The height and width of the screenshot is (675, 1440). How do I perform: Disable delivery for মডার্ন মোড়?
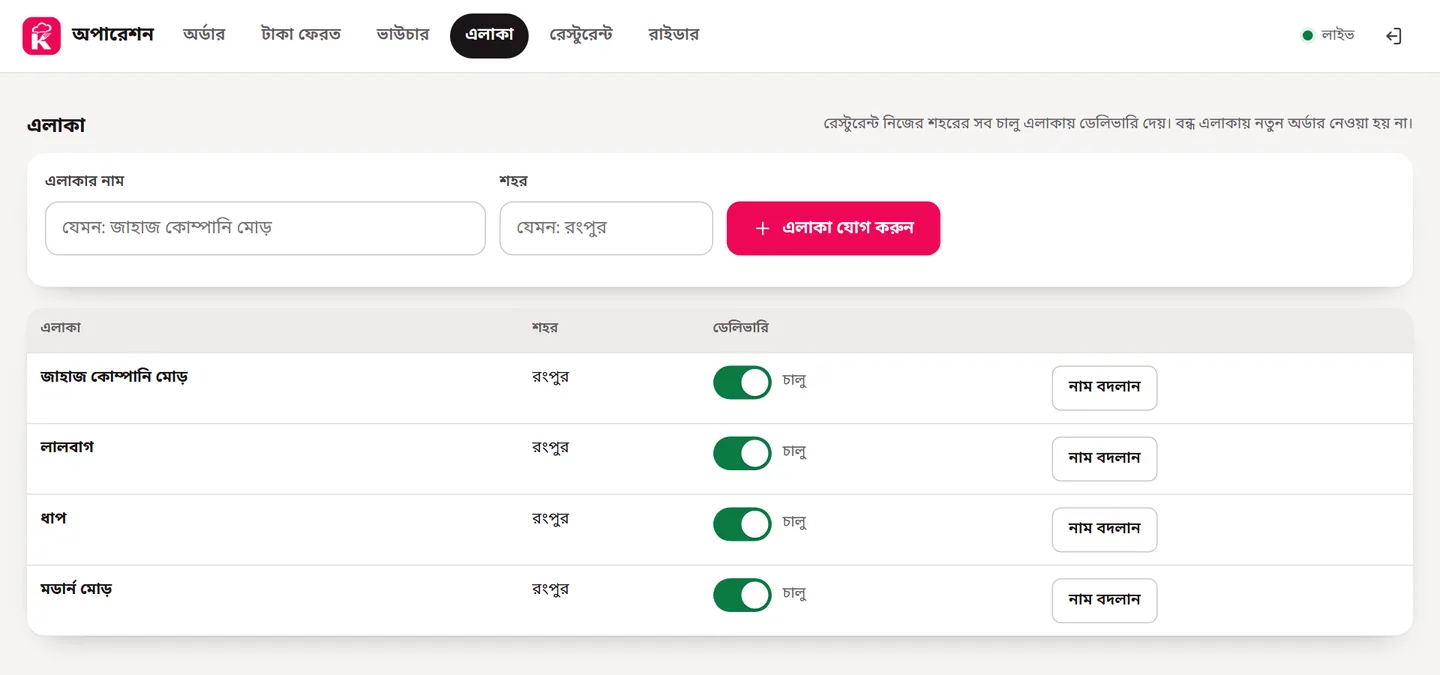pyautogui.click(x=742, y=595)
